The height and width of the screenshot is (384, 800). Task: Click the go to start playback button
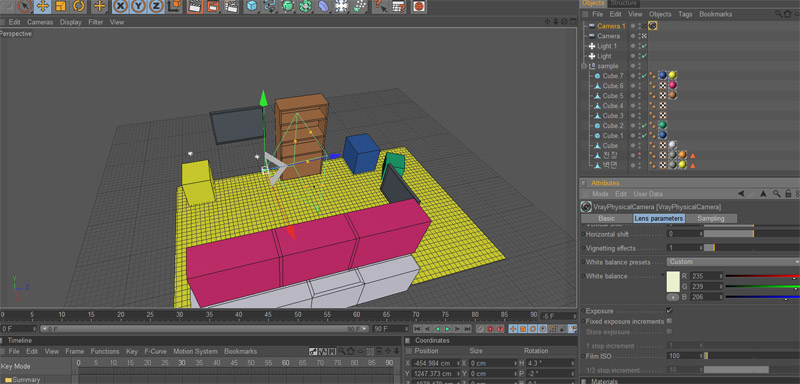point(417,329)
